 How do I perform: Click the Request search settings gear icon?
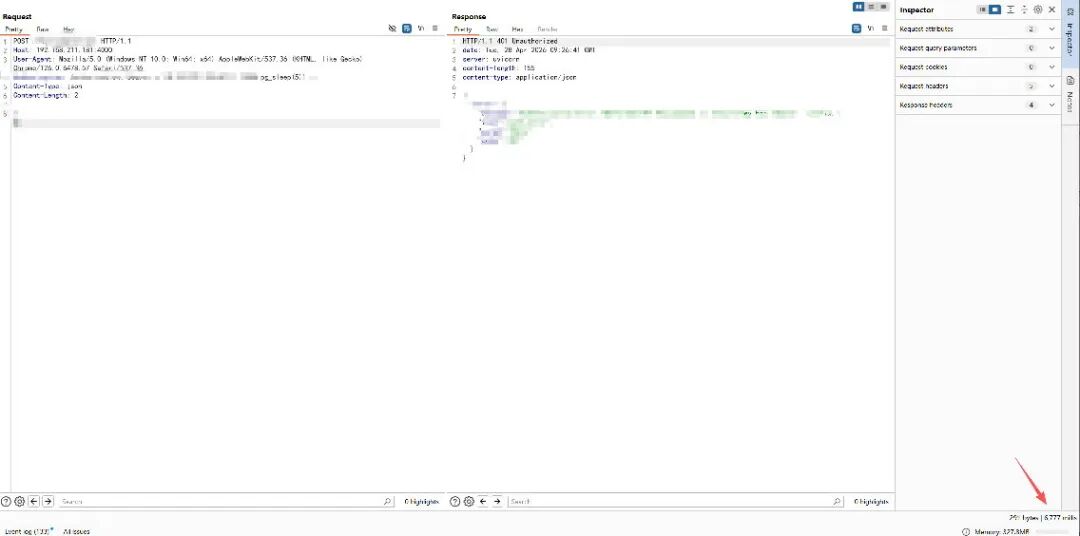point(20,501)
